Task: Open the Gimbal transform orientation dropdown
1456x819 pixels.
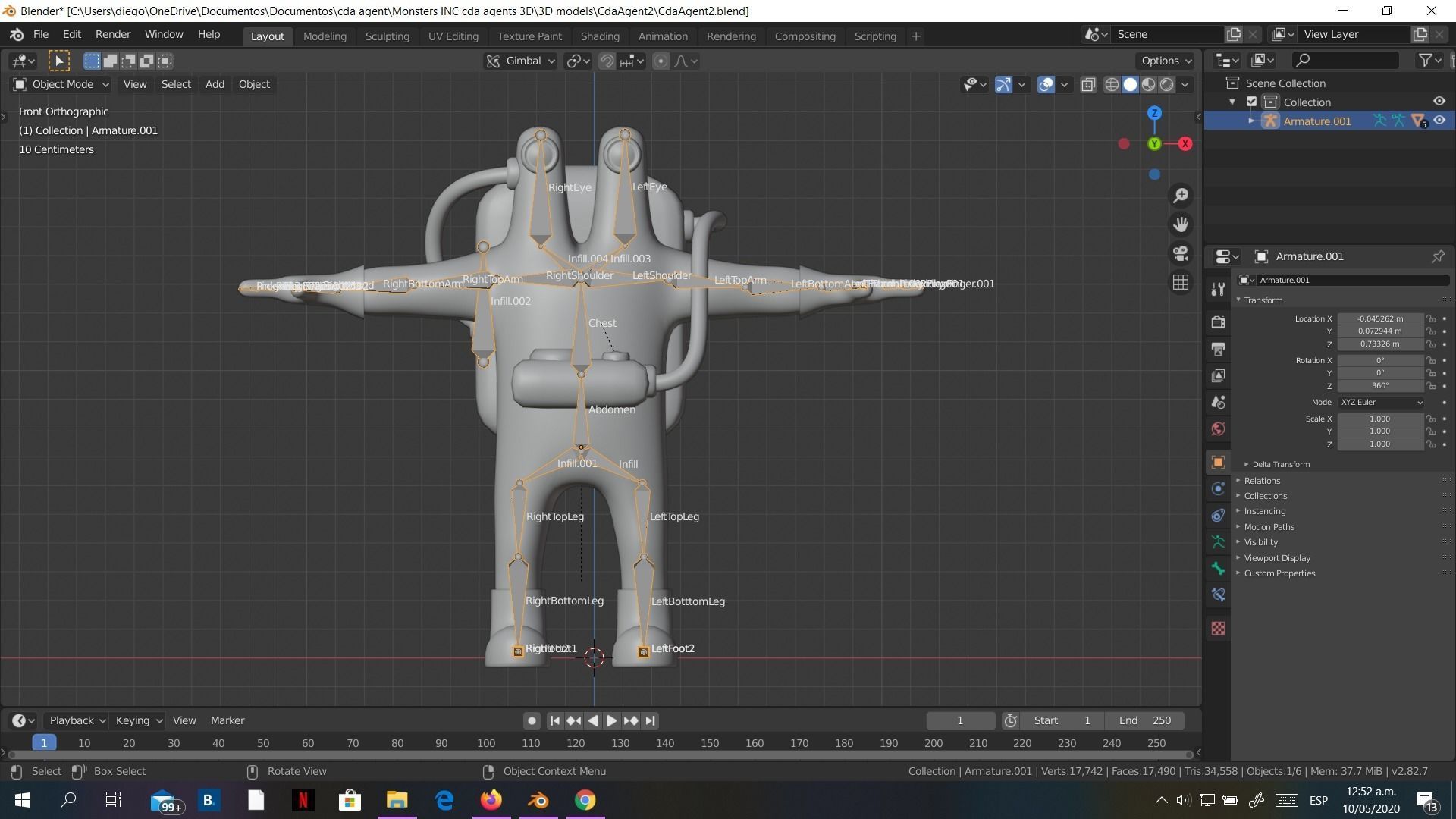Action: pyautogui.click(x=522, y=61)
